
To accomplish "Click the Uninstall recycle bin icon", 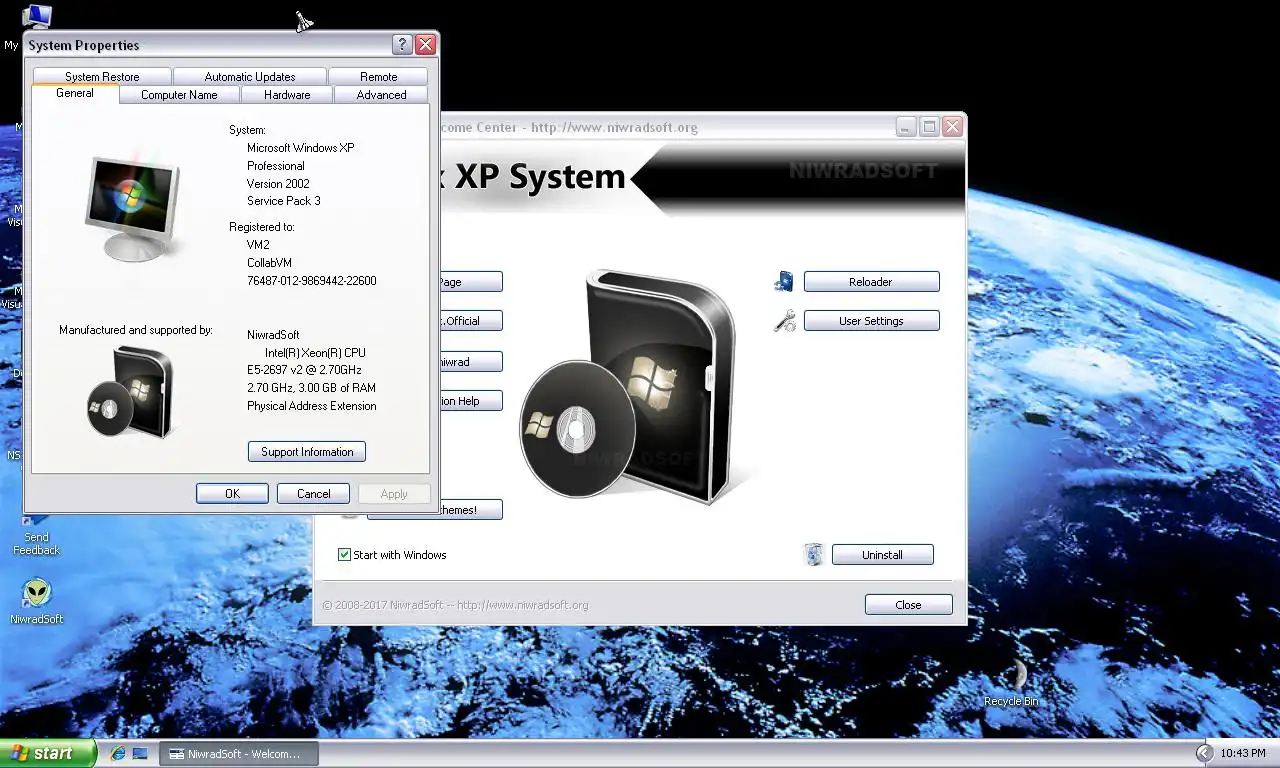I will coord(814,554).
